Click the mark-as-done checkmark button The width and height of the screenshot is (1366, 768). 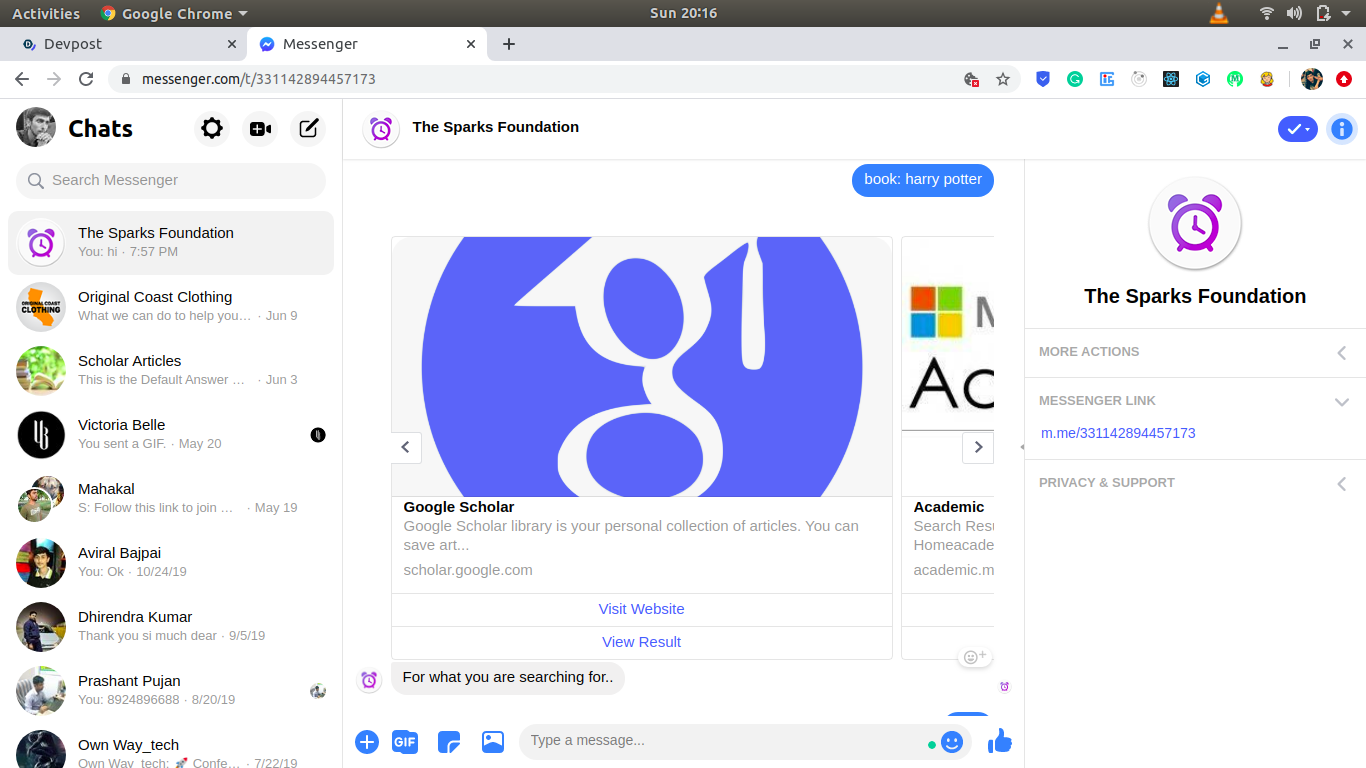(1298, 129)
